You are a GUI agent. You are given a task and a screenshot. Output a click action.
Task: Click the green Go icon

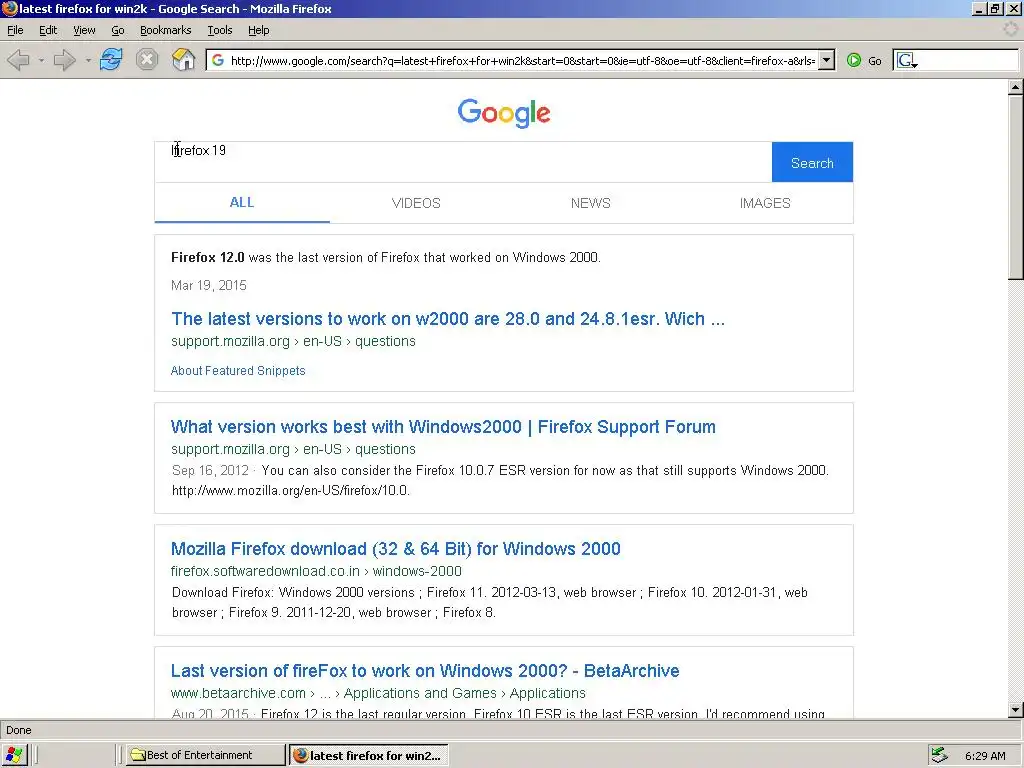pos(854,60)
